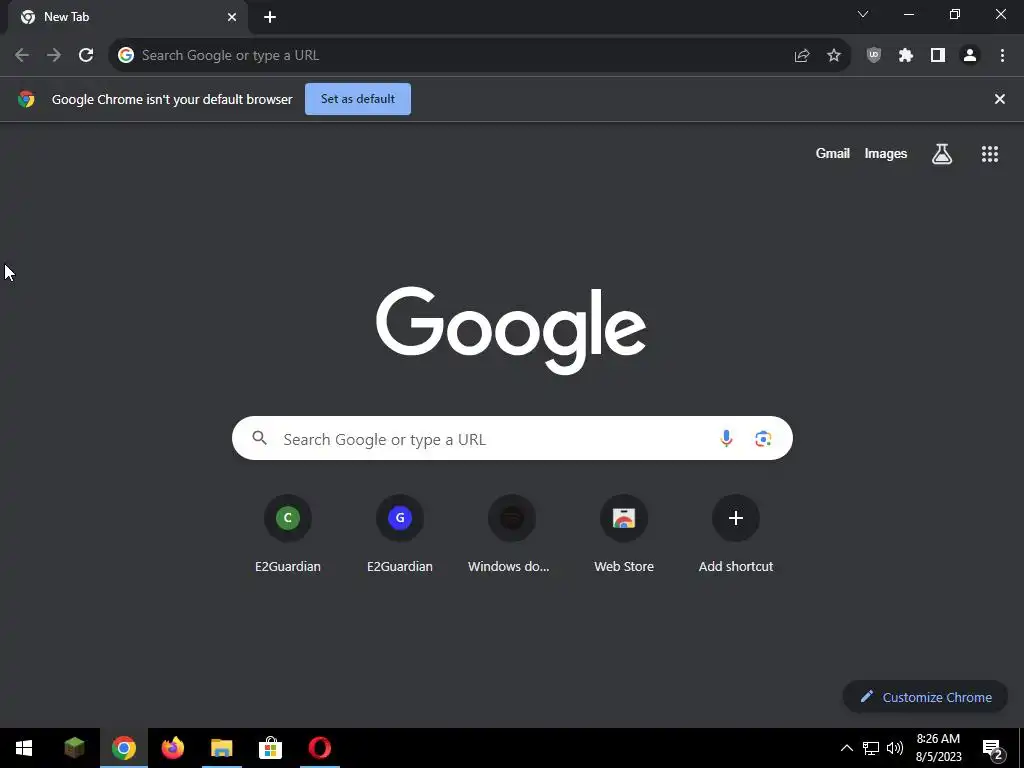This screenshot has width=1024, height=768.
Task: Open the blue G E2Guardian shortcut
Action: 400,535
